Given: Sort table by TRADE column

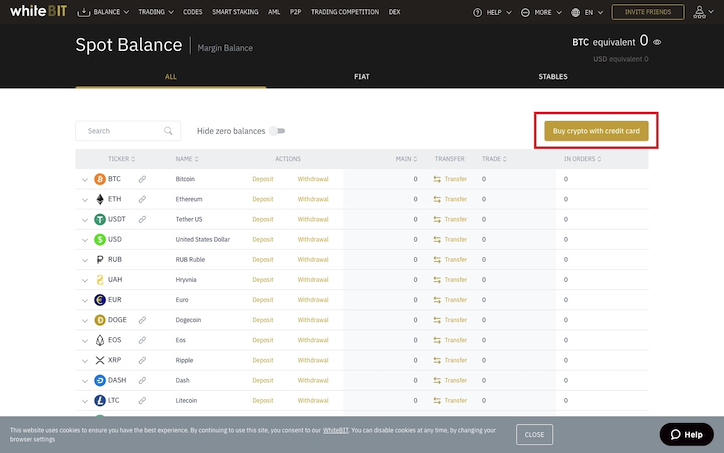Looking at the screenshot, I should 494,159.
